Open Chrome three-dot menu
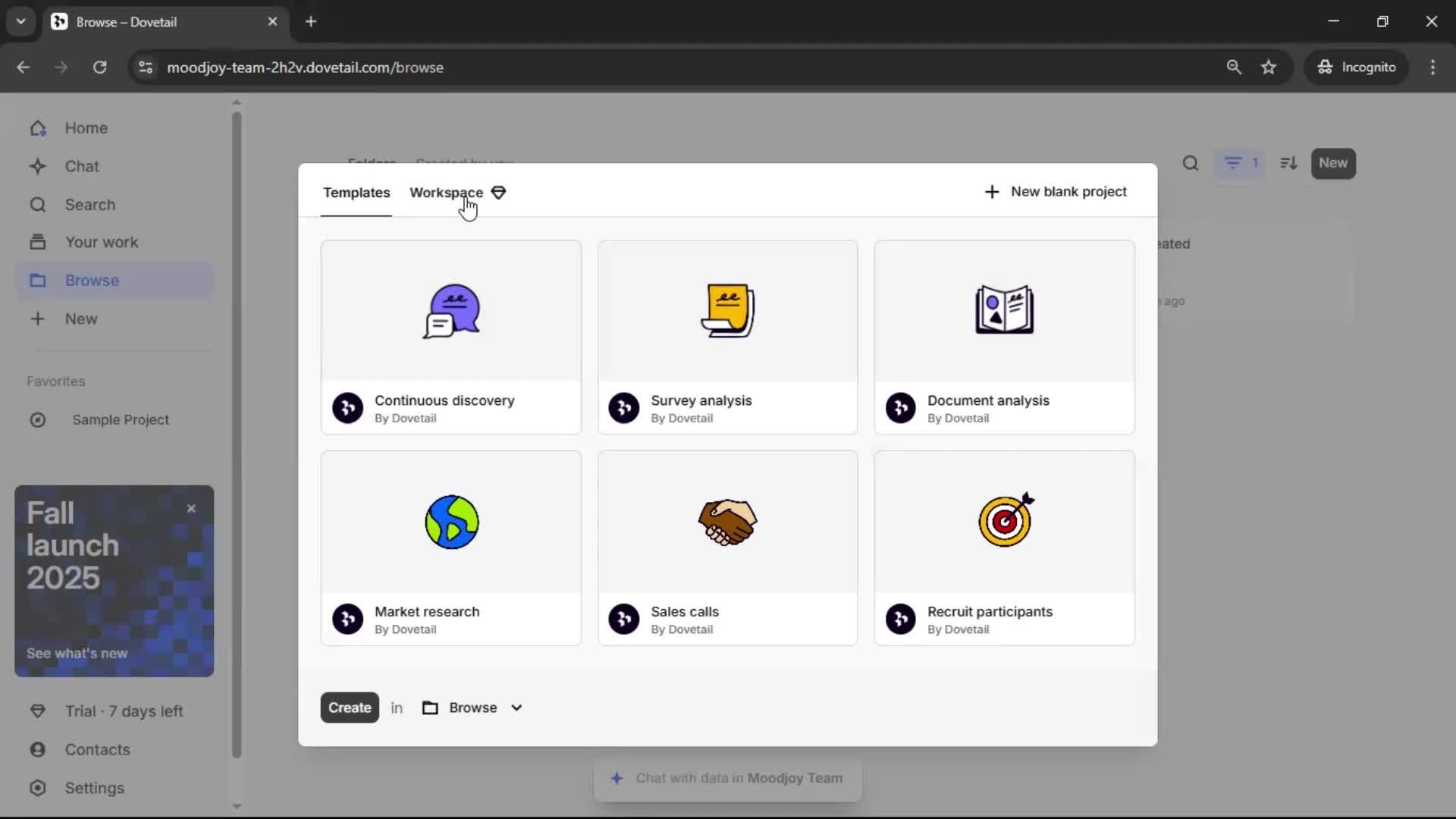1456x819 pixels. [x=1432, y=67]
